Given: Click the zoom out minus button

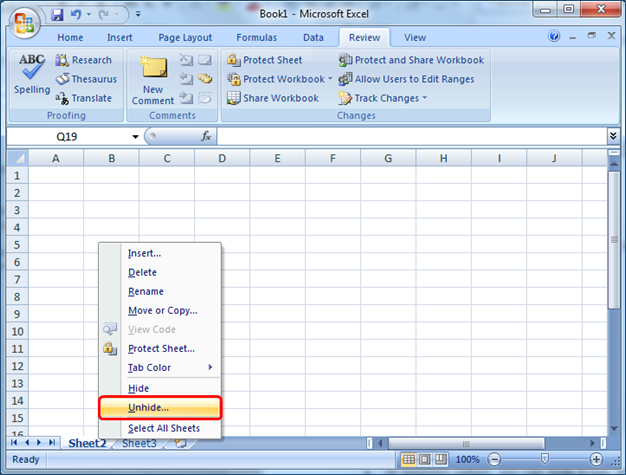Looking at the screenshot, I should click(x=494, y=459).
